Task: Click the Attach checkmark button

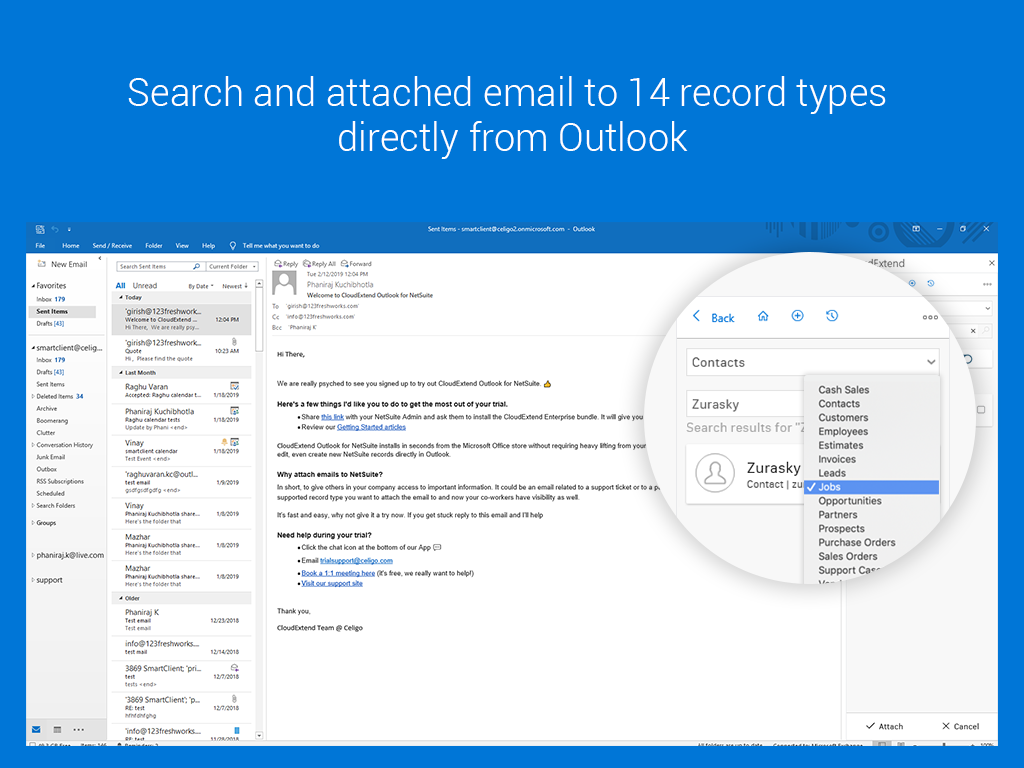Action: (x=884, y=726)
